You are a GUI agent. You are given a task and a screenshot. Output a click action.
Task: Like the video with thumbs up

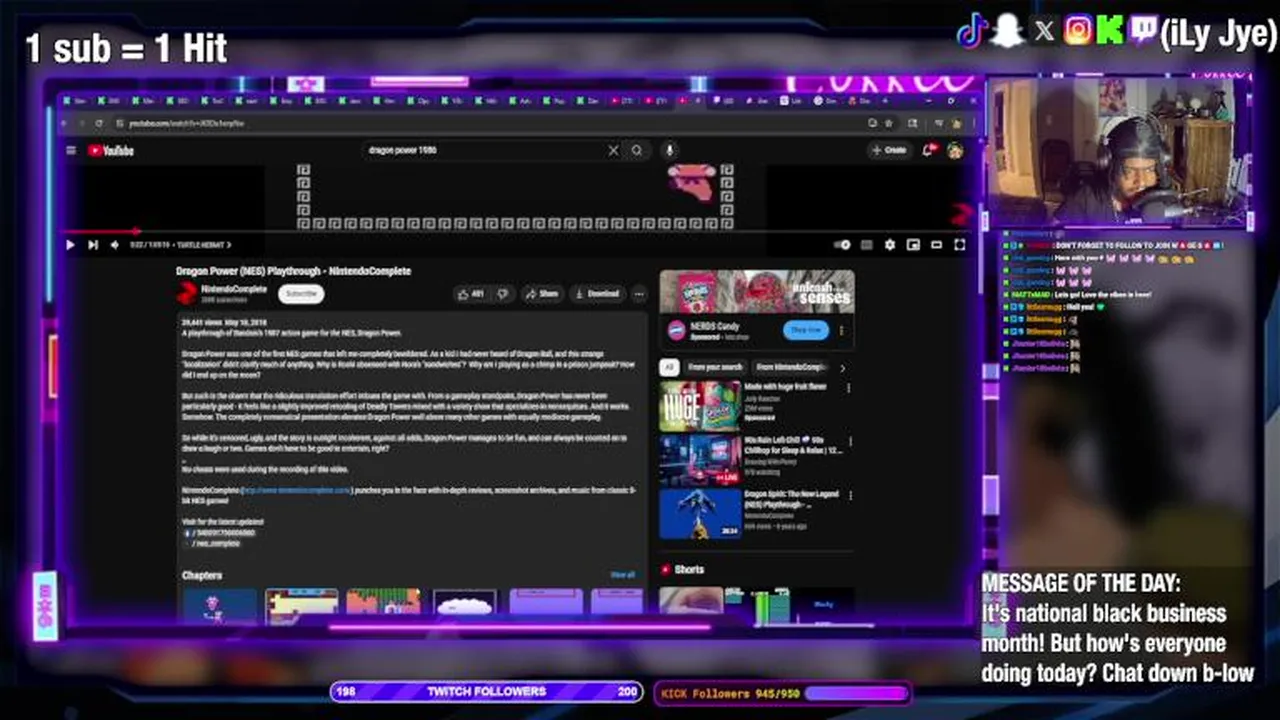click(x=470, y=294)
